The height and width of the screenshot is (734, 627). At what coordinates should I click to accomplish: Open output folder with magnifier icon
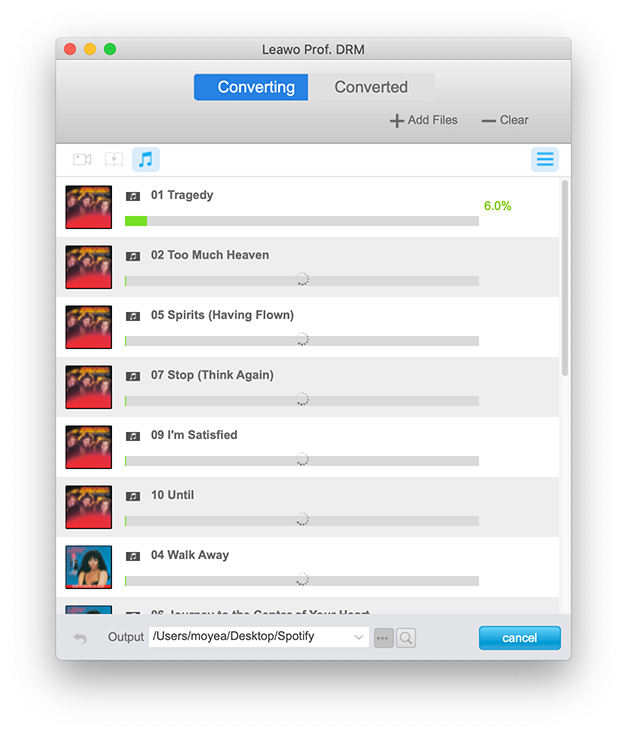[x=406, y=638]
